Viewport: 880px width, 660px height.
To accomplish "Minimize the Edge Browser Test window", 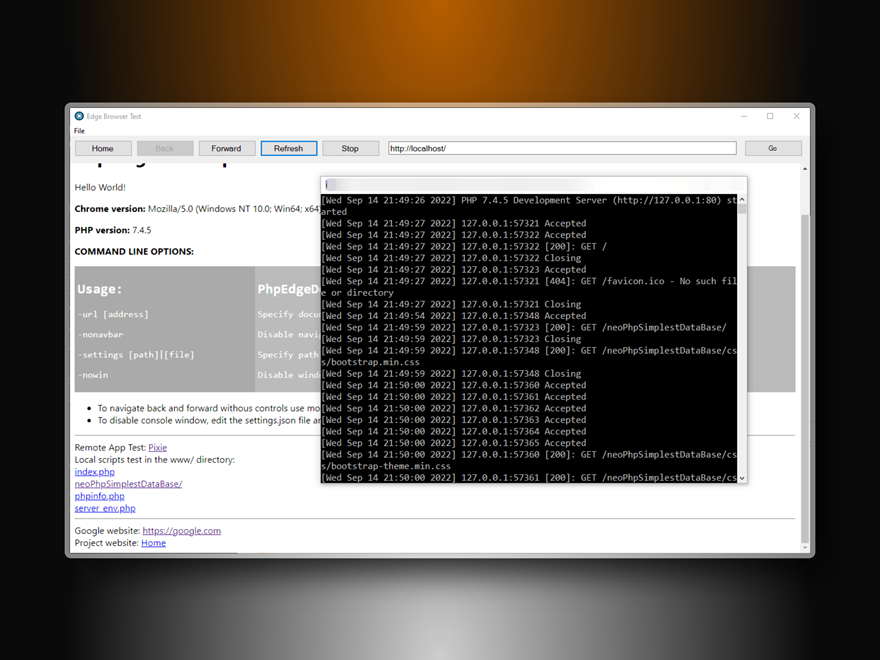I will (743, 116).
